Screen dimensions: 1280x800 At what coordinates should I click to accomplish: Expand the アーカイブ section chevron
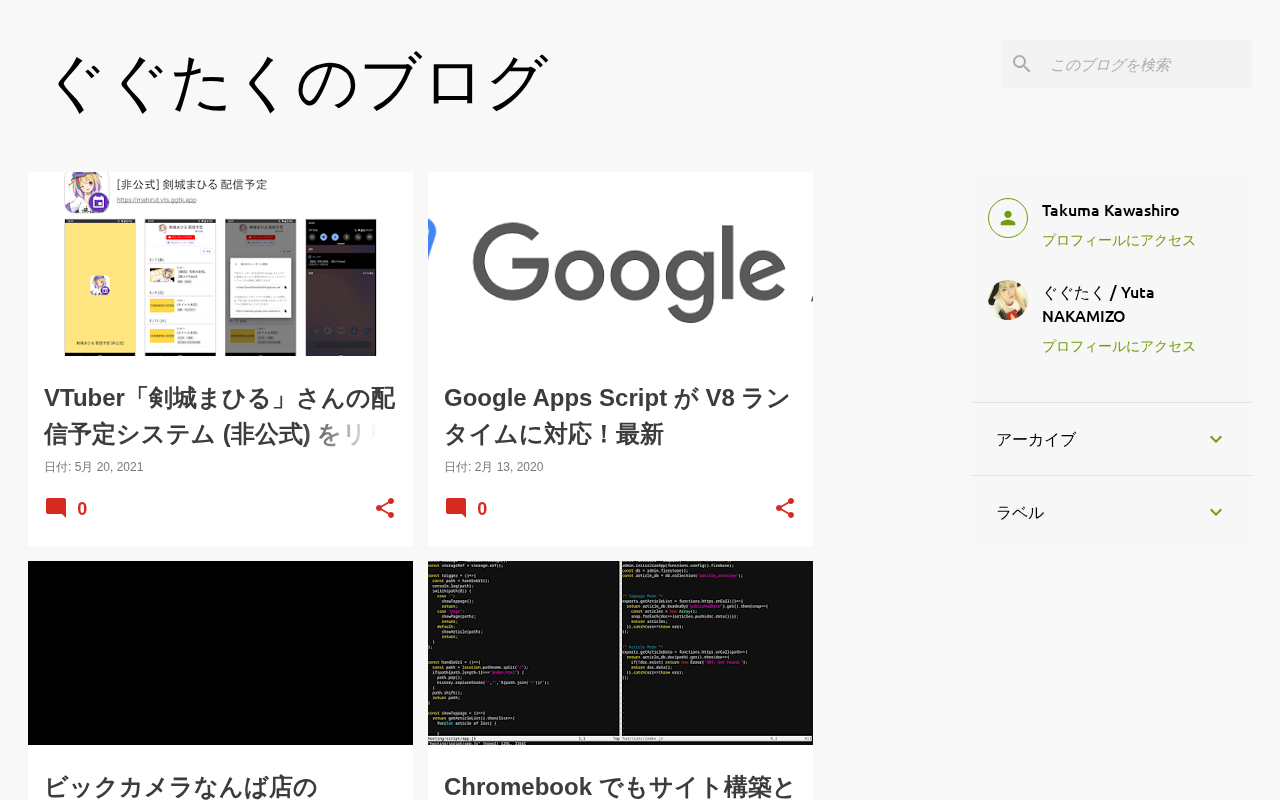(x=1216, y=439)
